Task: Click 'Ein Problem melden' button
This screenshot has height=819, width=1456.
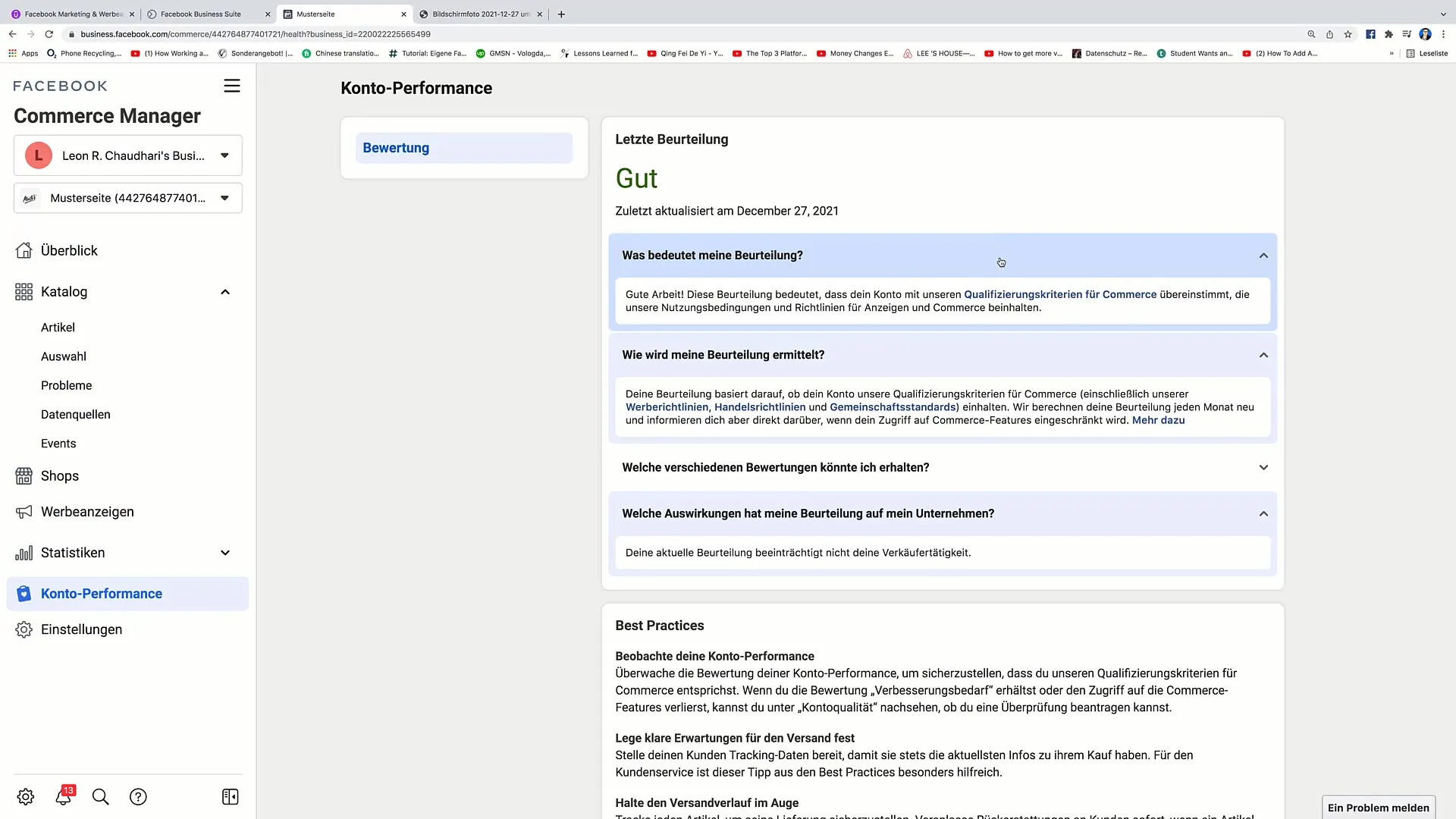Action: tap(1378, 807)
